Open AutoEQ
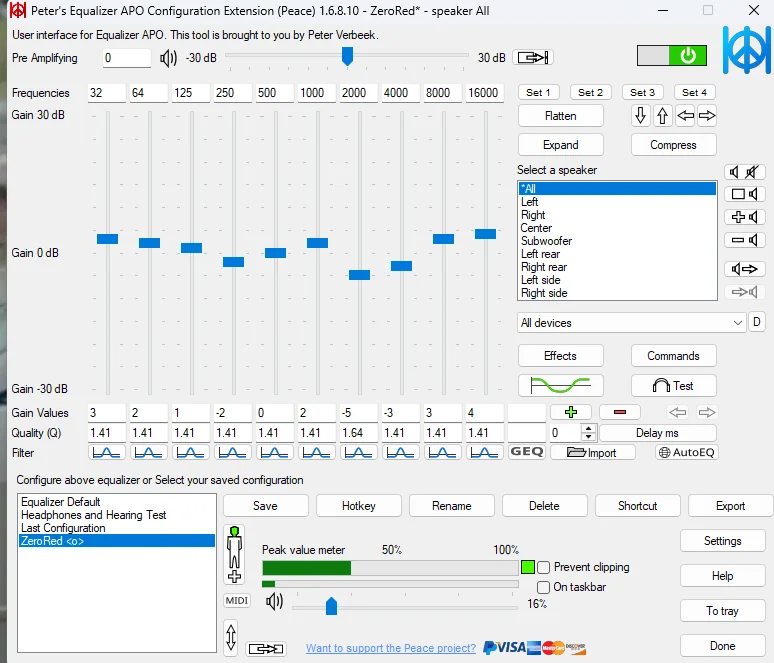This screenshot has width=774, height=663. pos(687,452)
